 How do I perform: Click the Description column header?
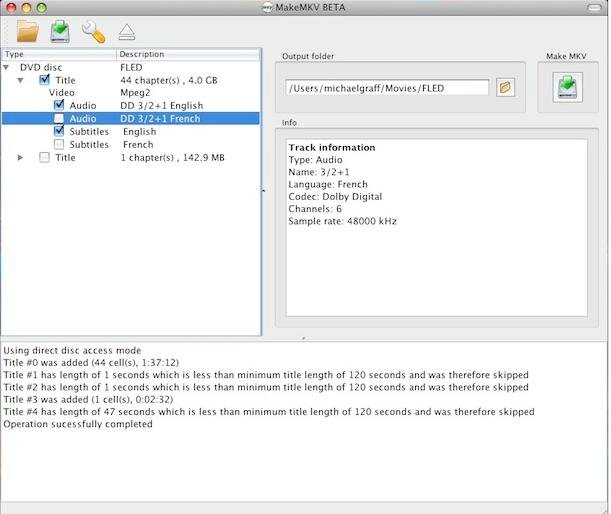coord(188,54)
